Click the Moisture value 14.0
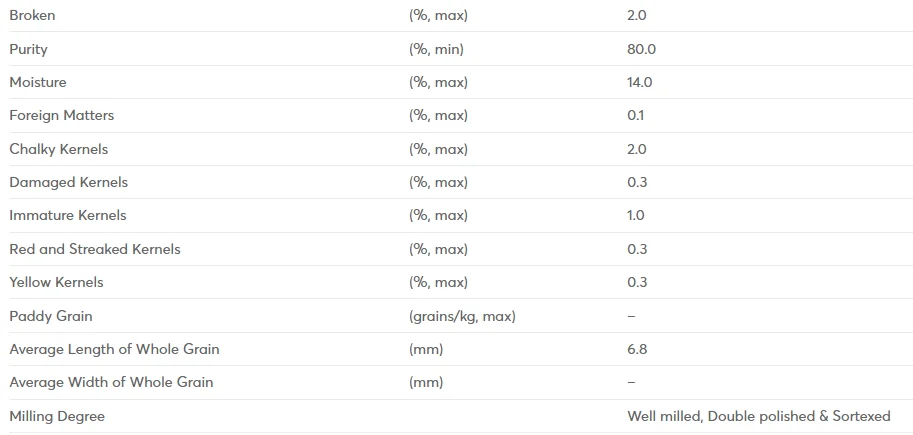This screenshot has height=435, width=913. pos(639,82)
